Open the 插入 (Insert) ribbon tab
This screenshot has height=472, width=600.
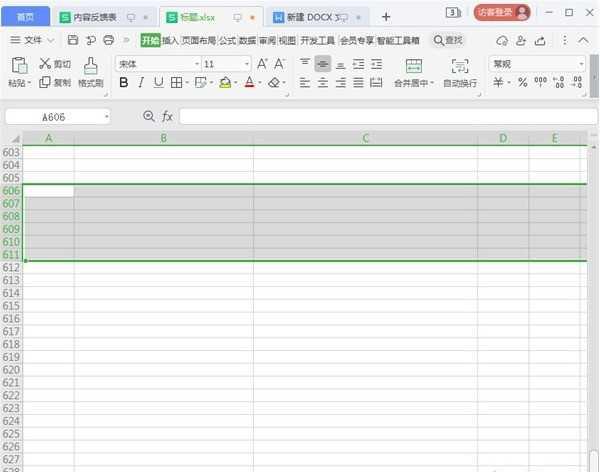(170, 40)
